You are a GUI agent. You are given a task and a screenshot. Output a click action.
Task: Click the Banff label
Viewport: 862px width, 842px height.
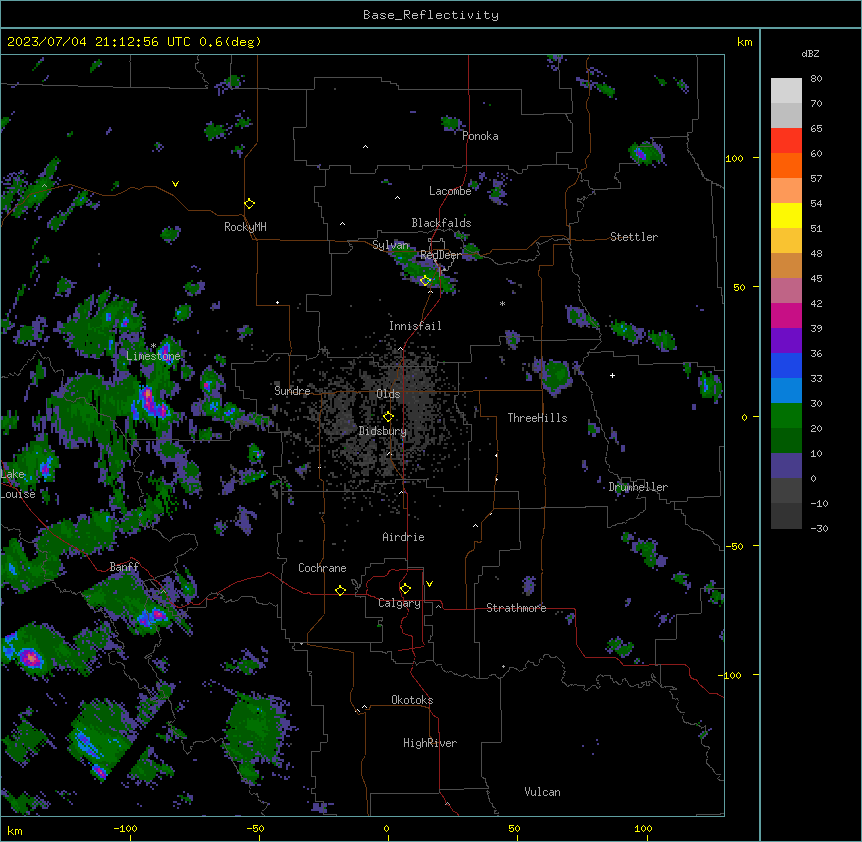[124, 567]
